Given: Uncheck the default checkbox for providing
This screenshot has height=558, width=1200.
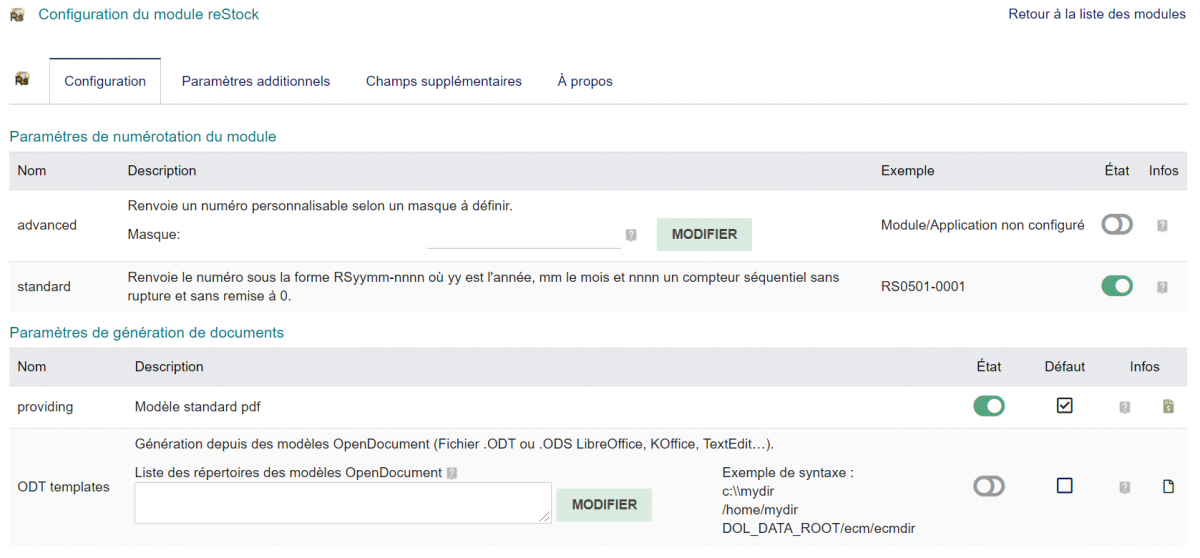Looking at the screenshot, I should coord(1065,406).
